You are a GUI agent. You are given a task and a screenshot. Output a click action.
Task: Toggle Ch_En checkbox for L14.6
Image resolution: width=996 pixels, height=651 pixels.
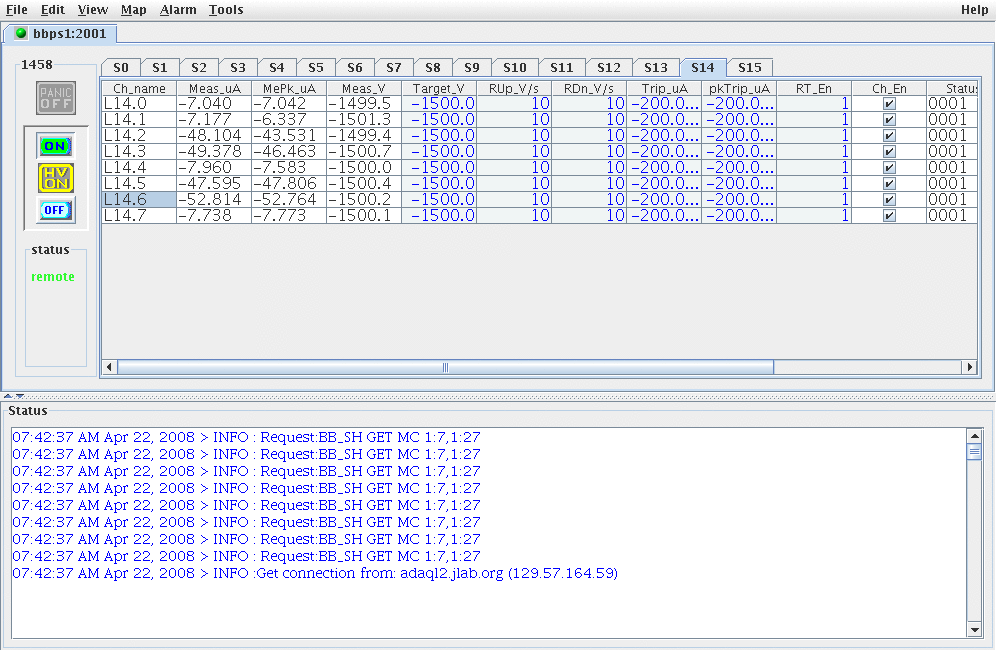coord(889,199)
